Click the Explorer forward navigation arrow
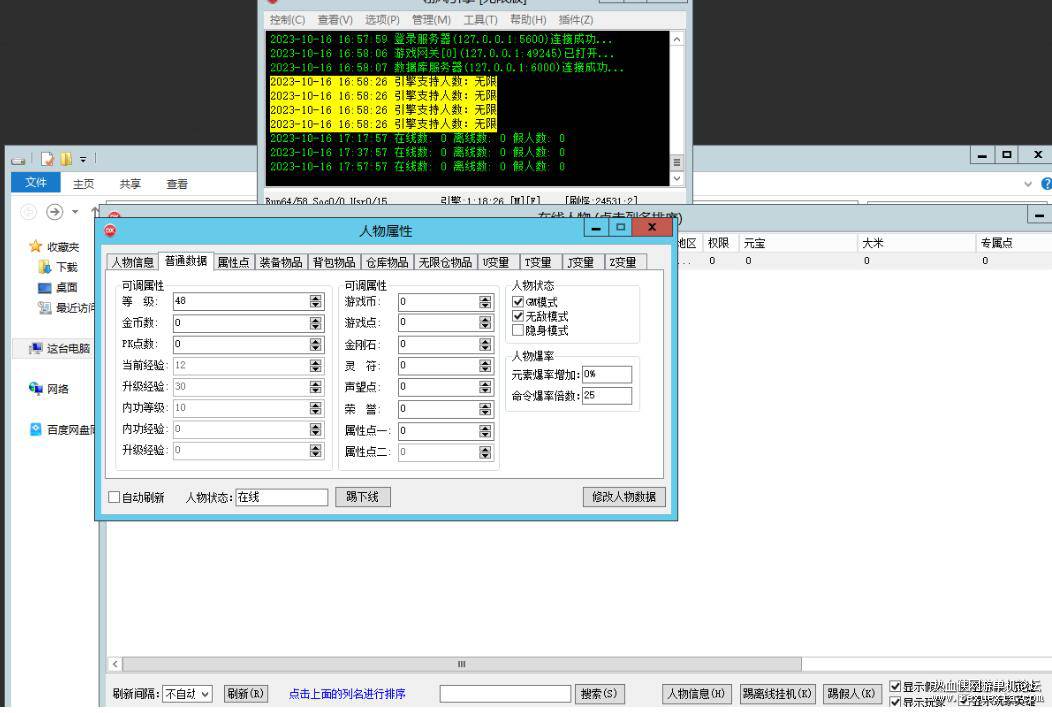 coord(54,212)
